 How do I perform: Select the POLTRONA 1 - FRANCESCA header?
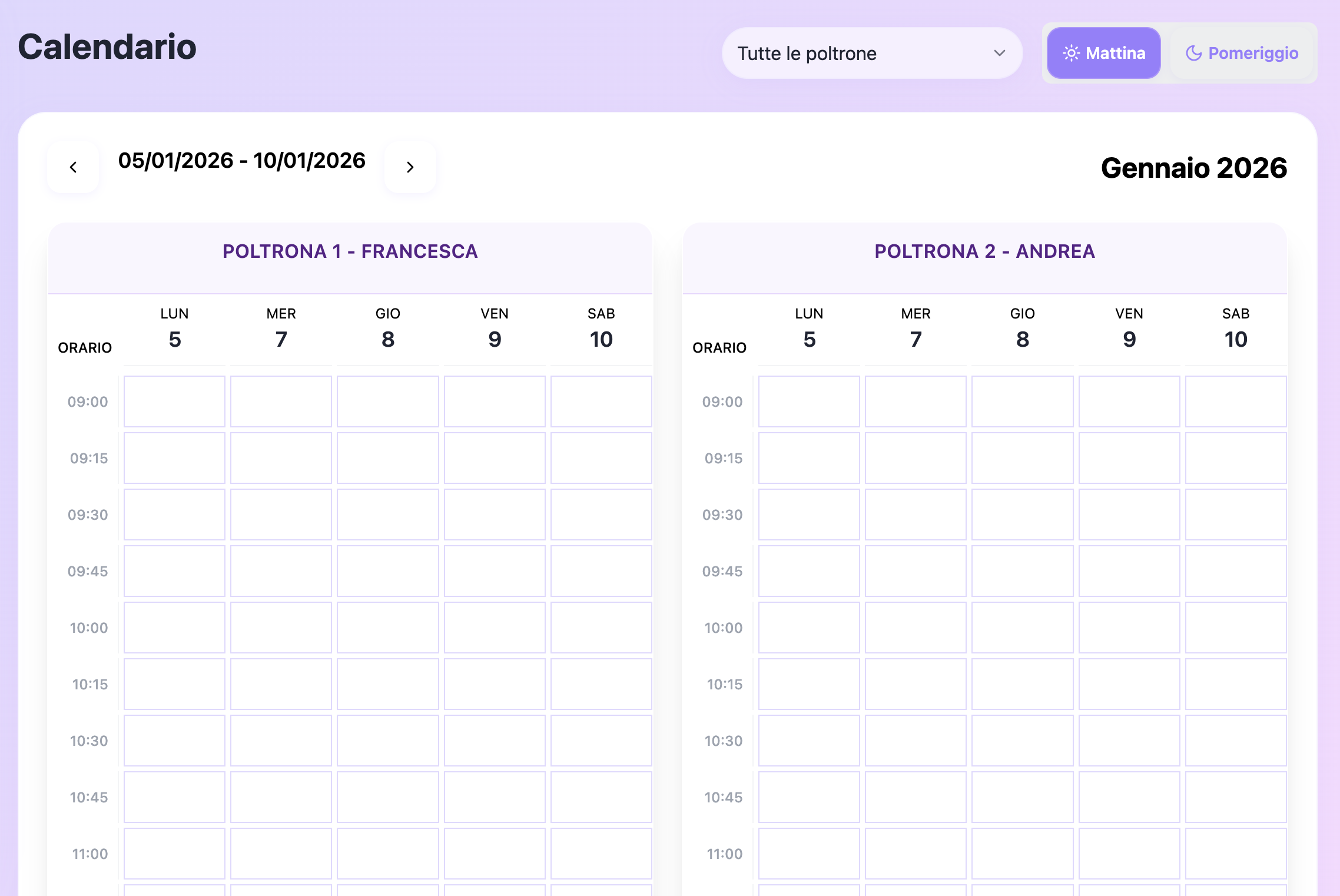click(x=350, y=251)
